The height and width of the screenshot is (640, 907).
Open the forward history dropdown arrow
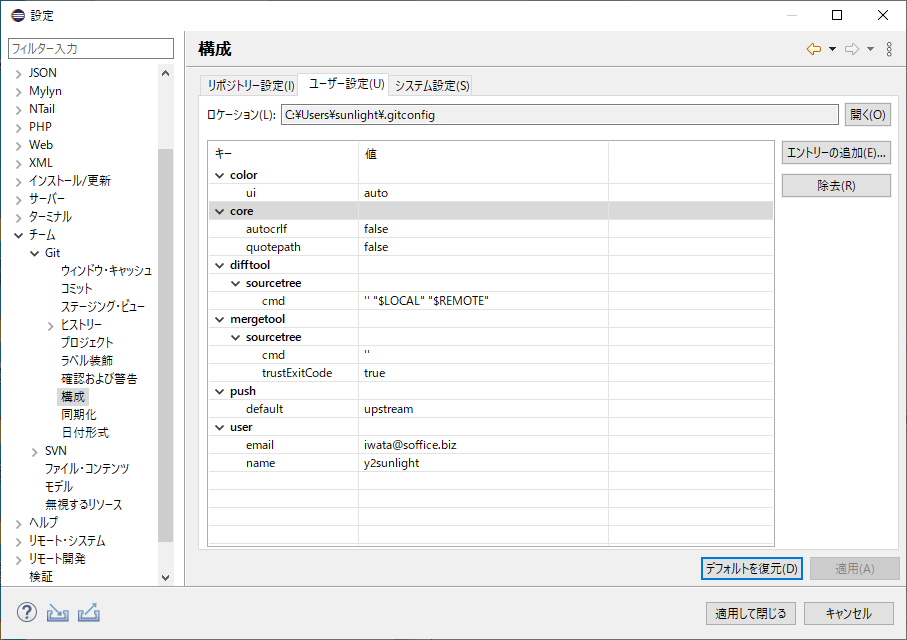870,49
